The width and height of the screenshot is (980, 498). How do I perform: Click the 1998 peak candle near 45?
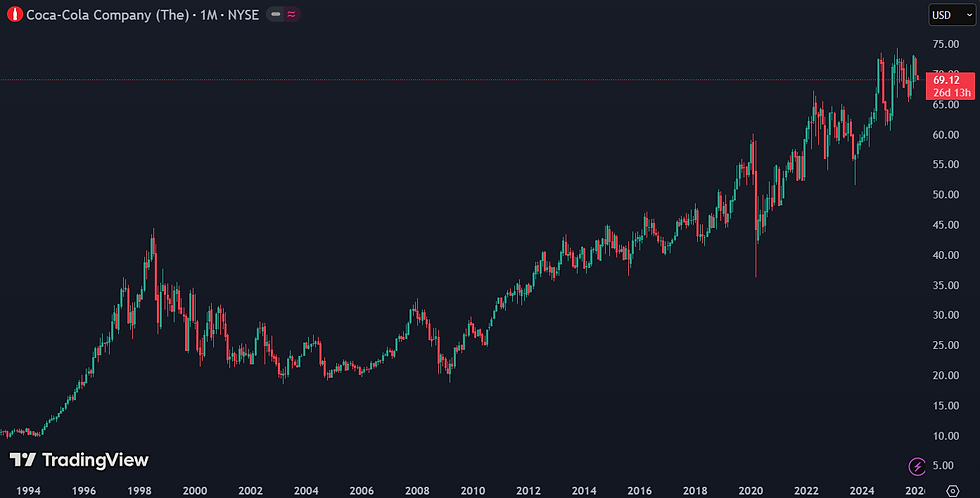tap(153, 244)
